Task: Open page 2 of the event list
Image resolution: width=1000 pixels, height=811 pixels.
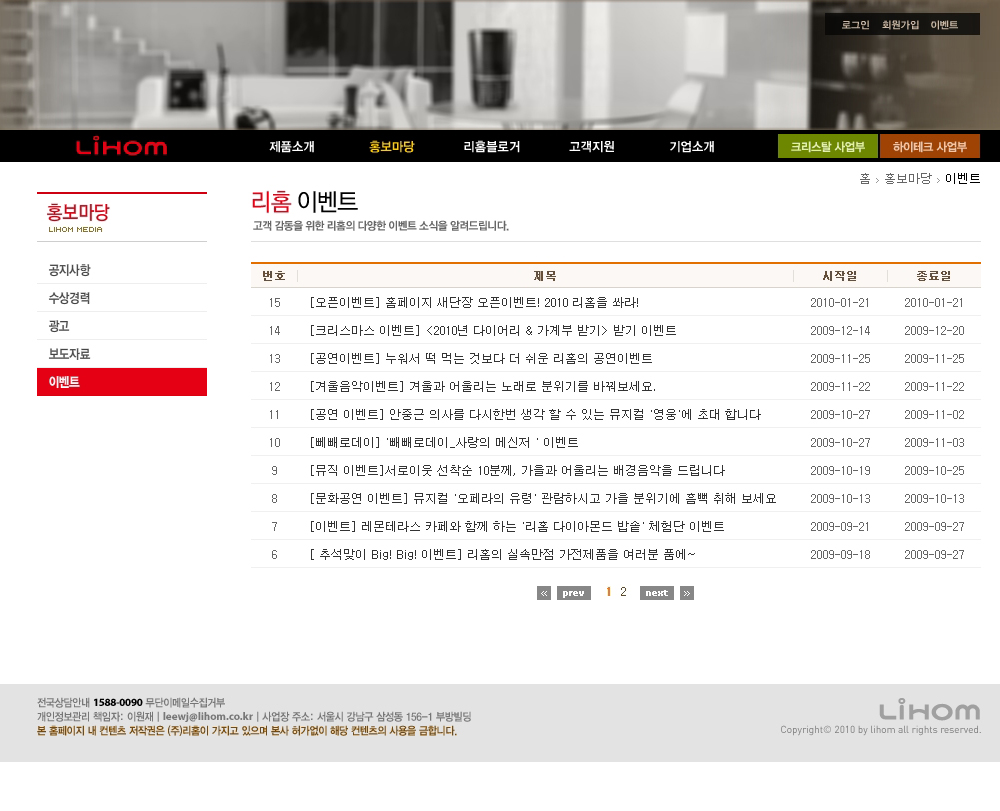Action: coord(624,592)
